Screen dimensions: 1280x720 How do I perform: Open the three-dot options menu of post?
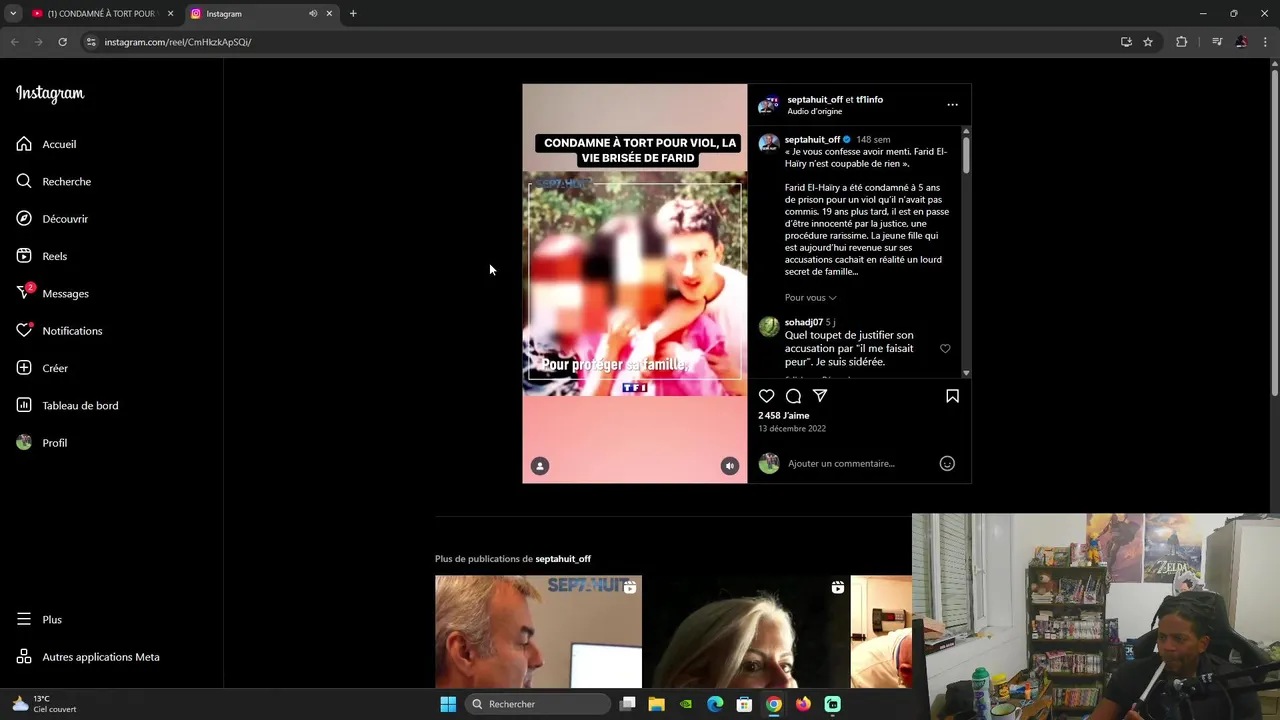(952, 104)
